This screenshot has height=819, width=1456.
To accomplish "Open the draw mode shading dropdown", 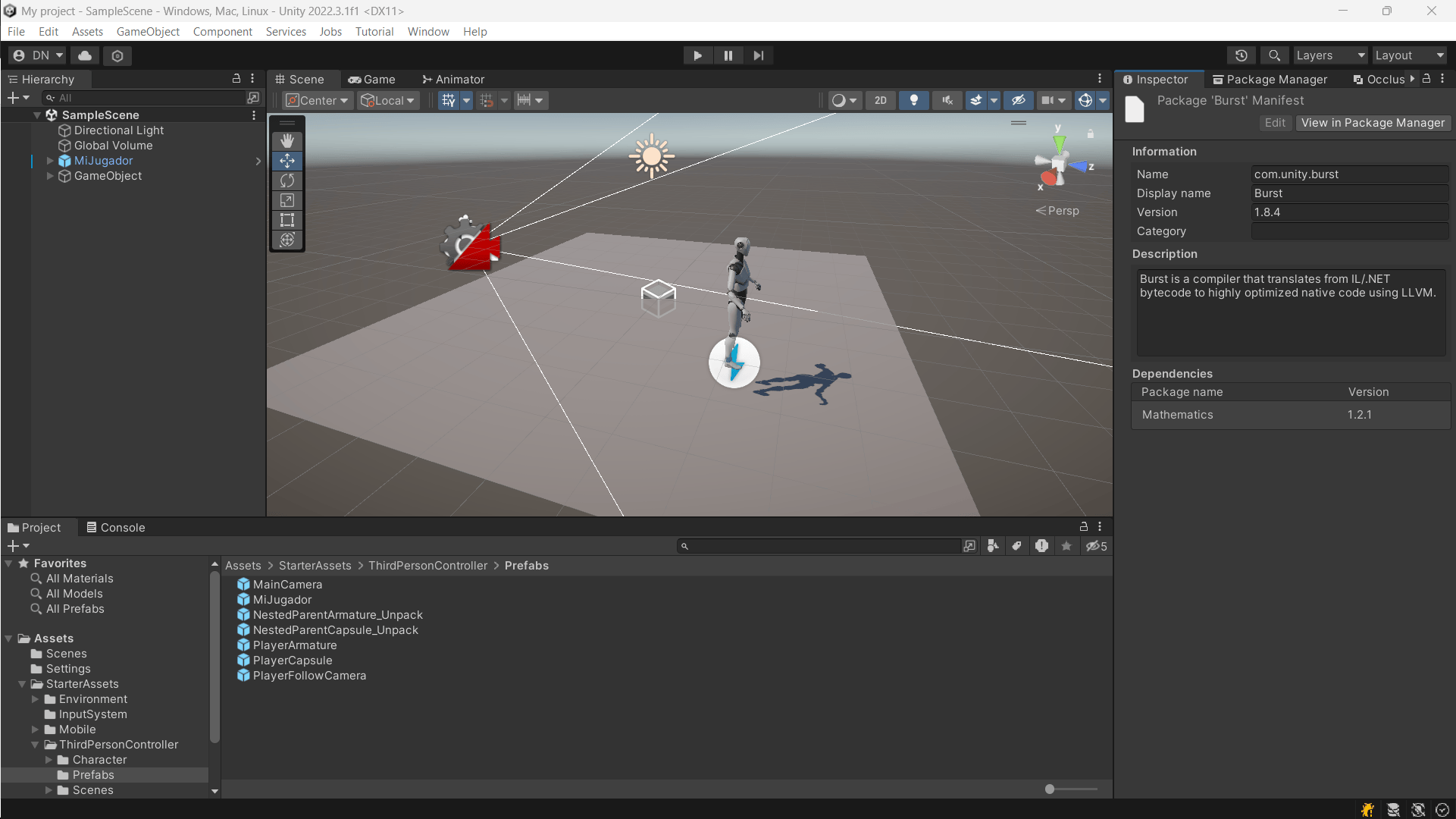I will [x=844, y=100].
